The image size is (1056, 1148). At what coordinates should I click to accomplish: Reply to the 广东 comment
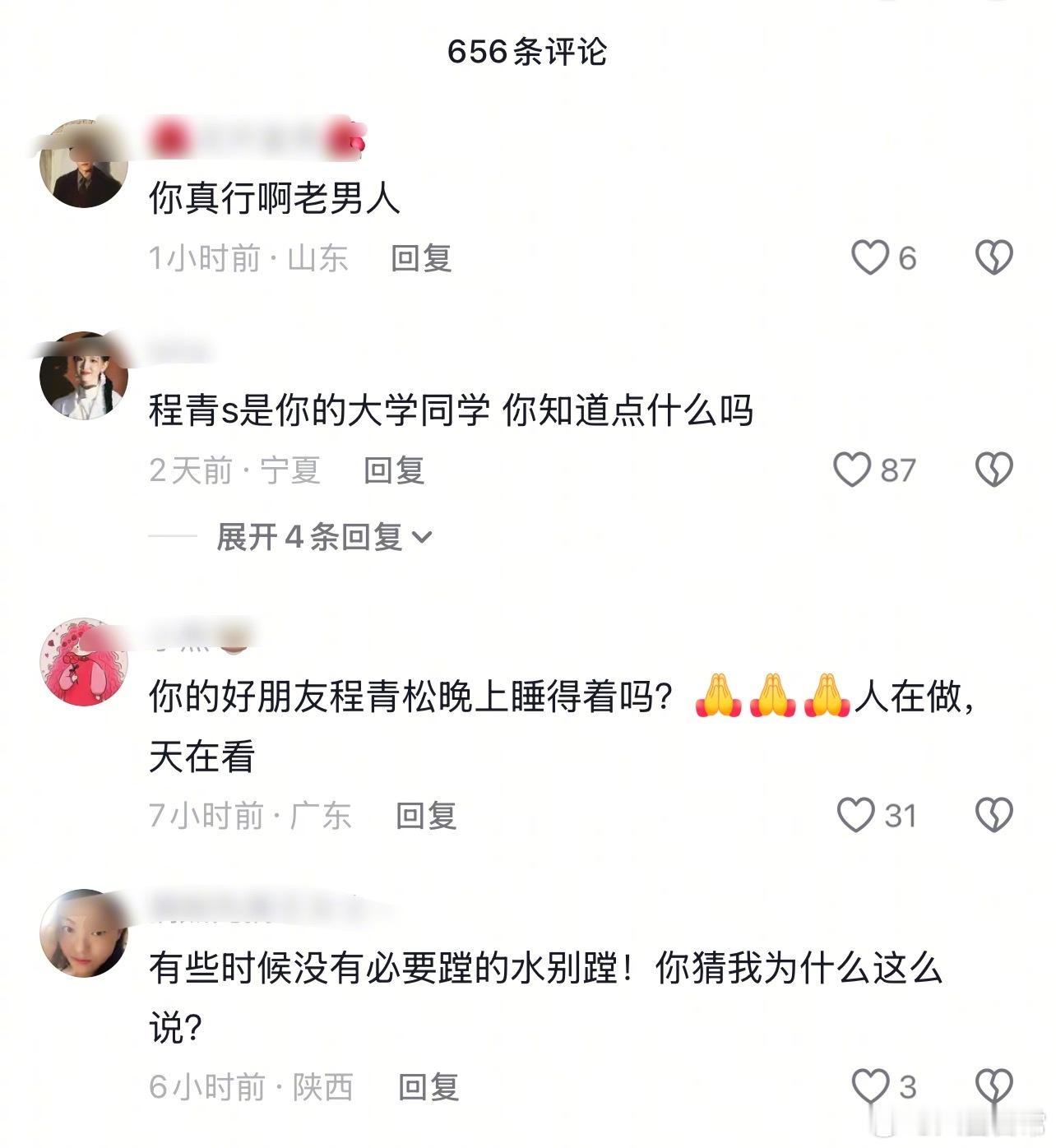[x=426, y=816]
